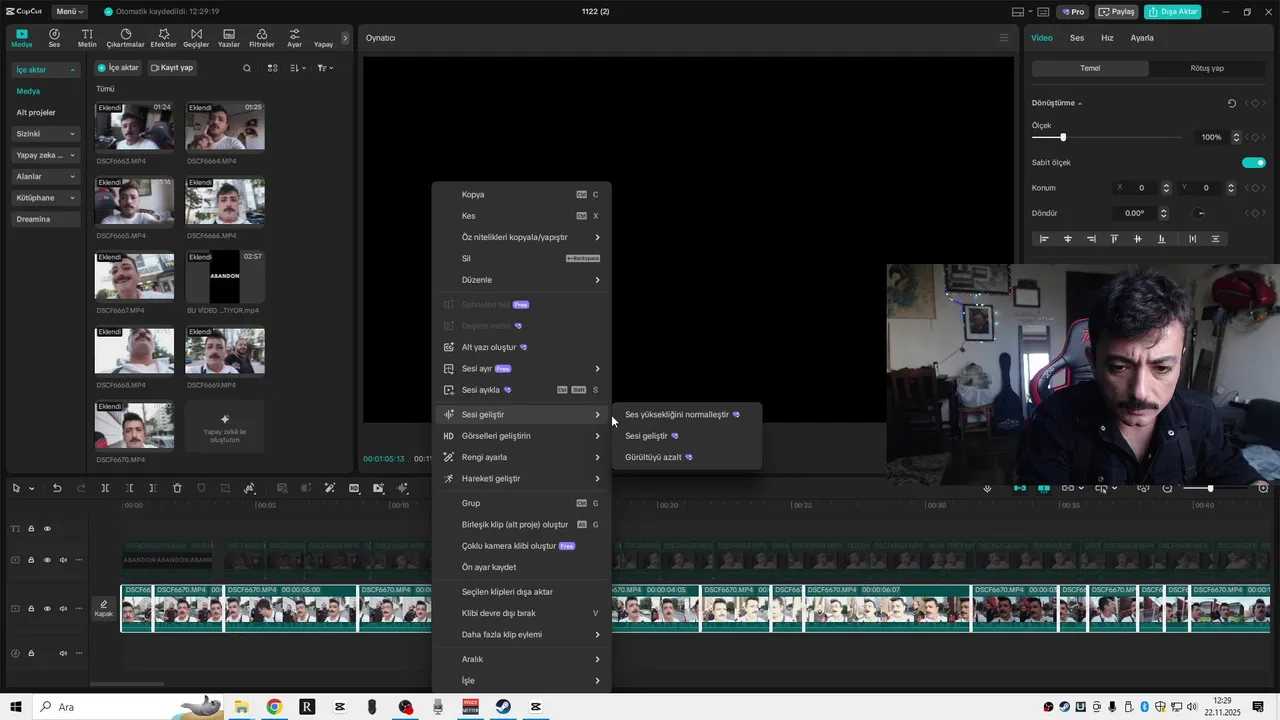The image size is (1280, 720).
Task: Open Dreamina in the sidebar
Action: tap(45, 219)
